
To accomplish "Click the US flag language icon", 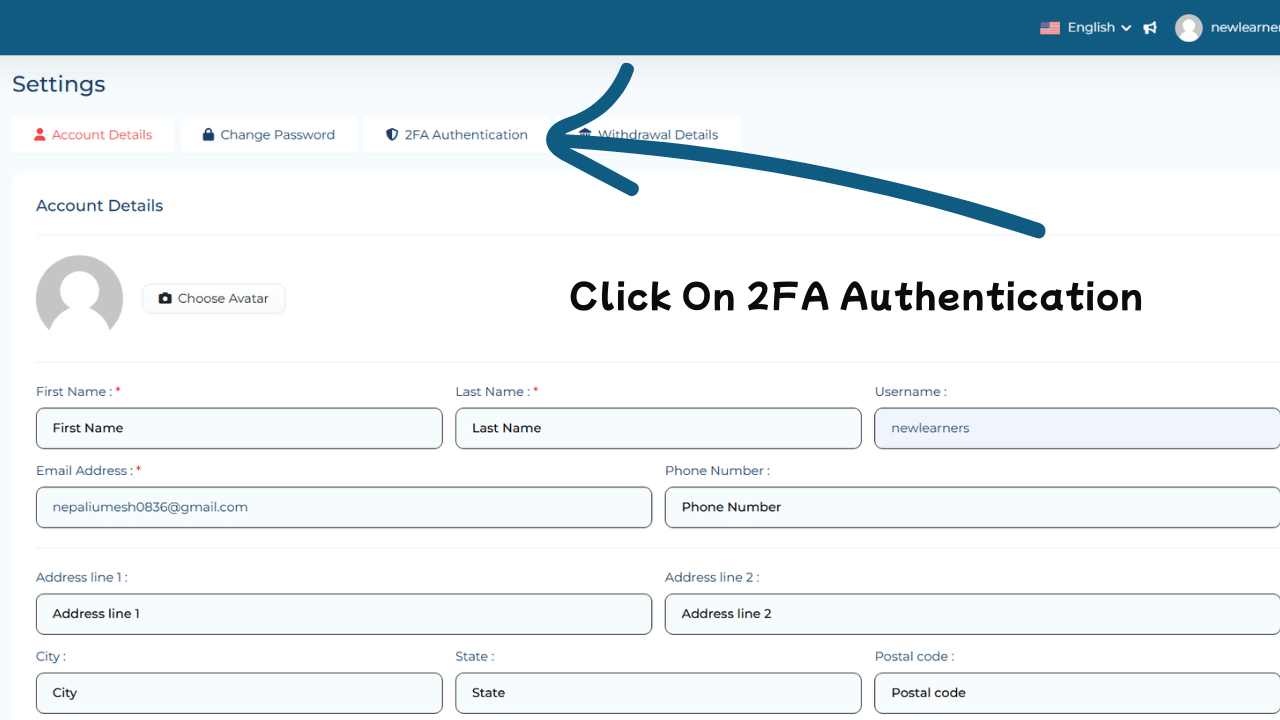I will click(1049, 28).
